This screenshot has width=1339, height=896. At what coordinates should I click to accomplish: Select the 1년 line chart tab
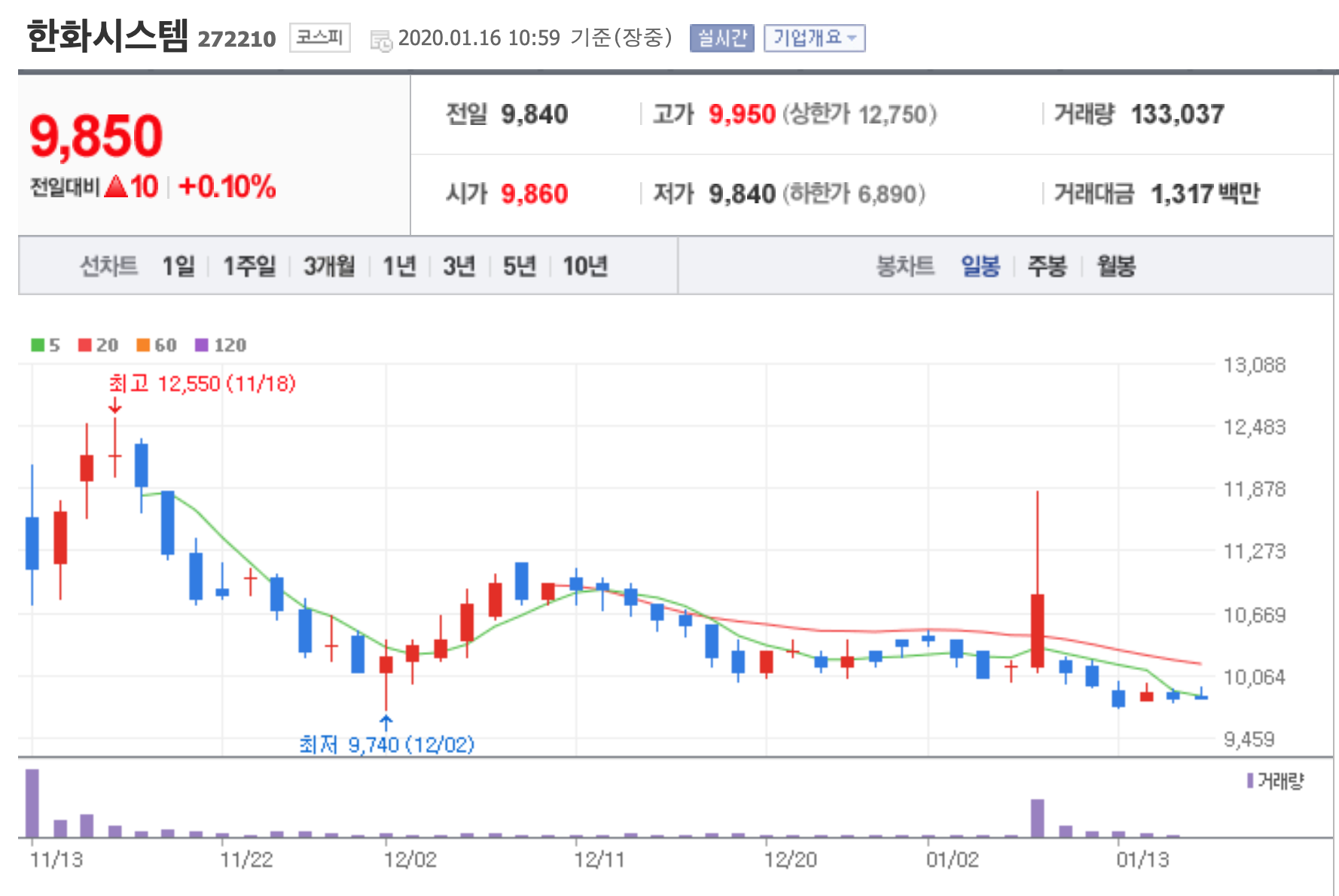coord(399,266)
